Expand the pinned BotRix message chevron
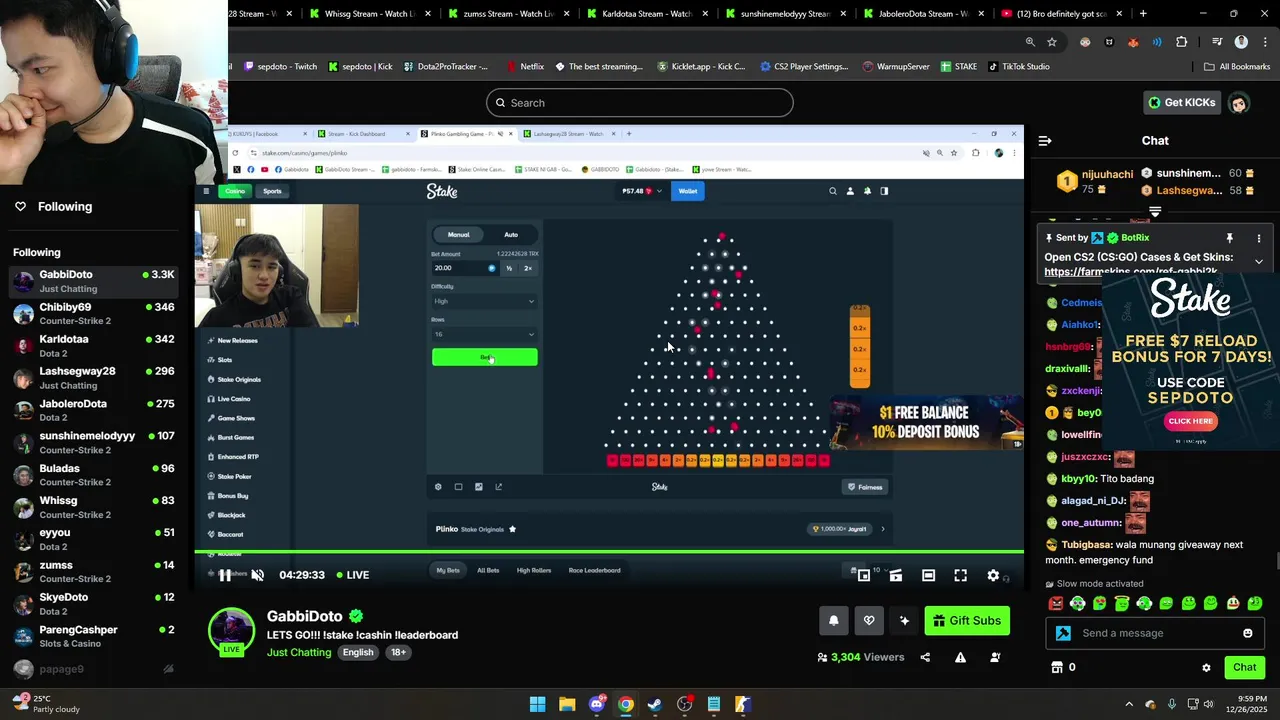 [x=1259, y=261]
